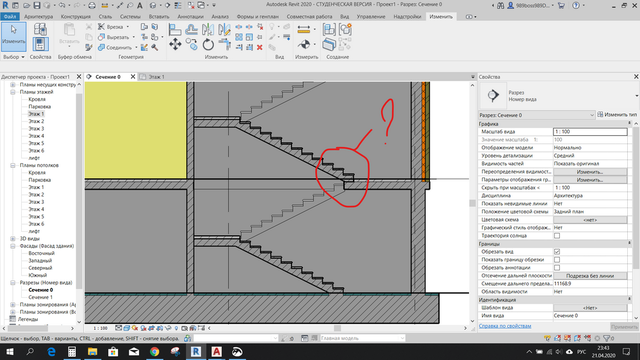Screen dimensions: 640x360
Task: Open the Aligned Dimension measure tool
Action: tap(304, 29)
